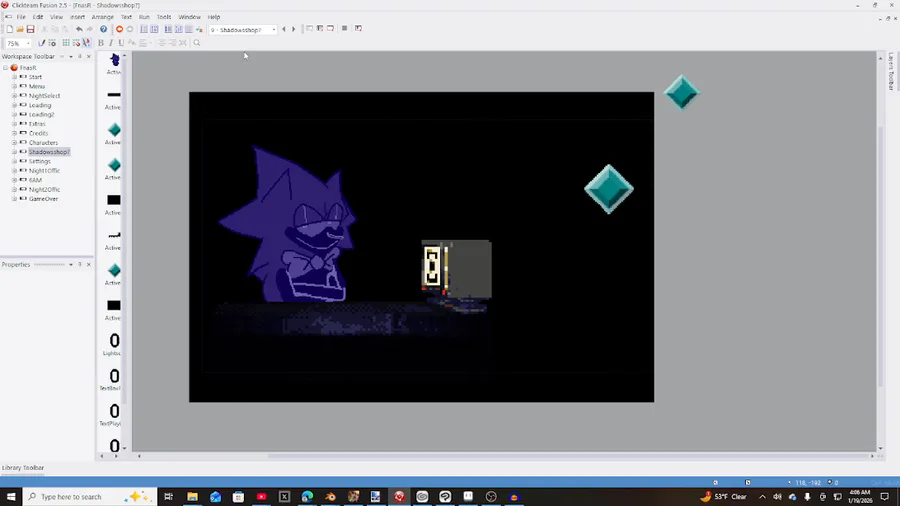Open the Window menu
Image resolution: width=900 pixels, height=506 pixels.
(x=189, y=17)
